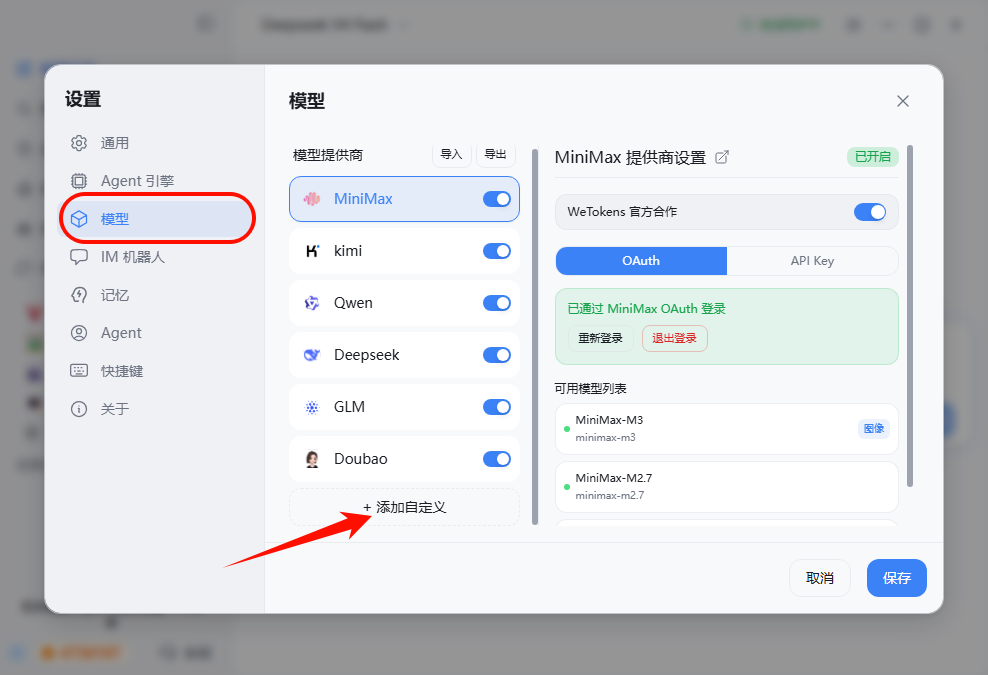988x675 pixels.
Task: Click 已通过 MiniMax OAuth 登录 text
Action: point(646,309)
